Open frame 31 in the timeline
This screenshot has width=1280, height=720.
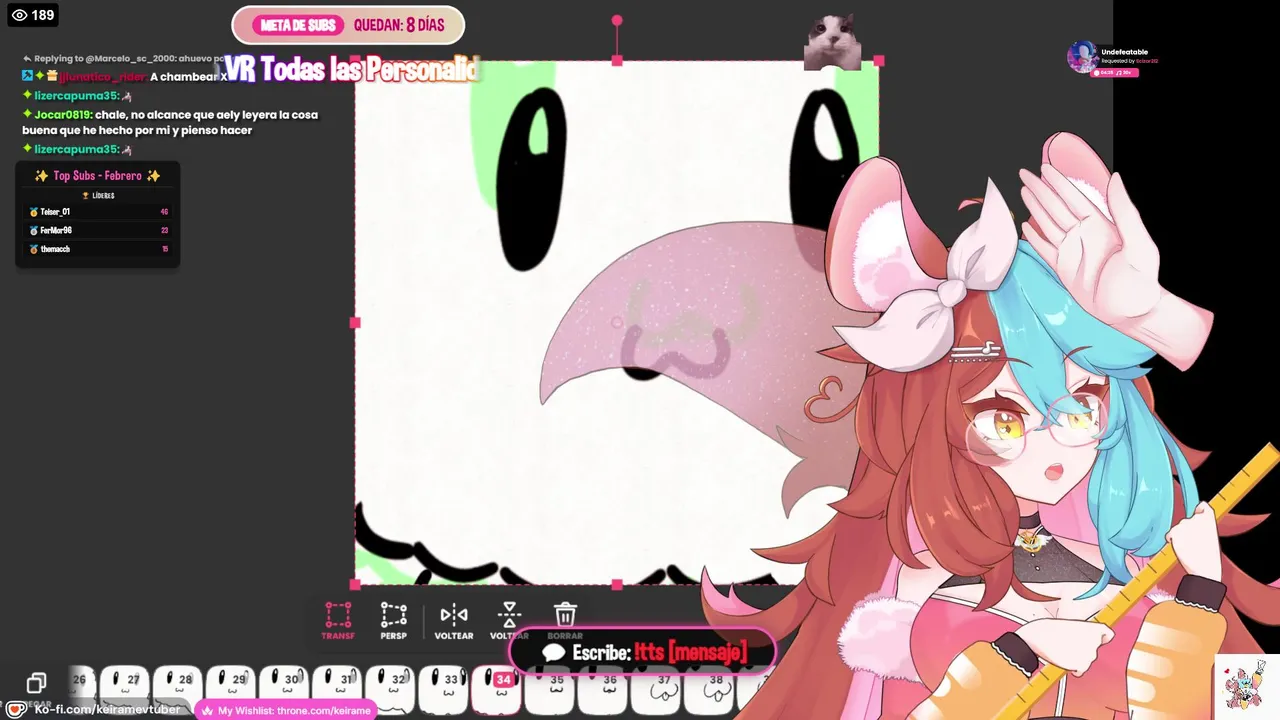[x=337, y=688]
